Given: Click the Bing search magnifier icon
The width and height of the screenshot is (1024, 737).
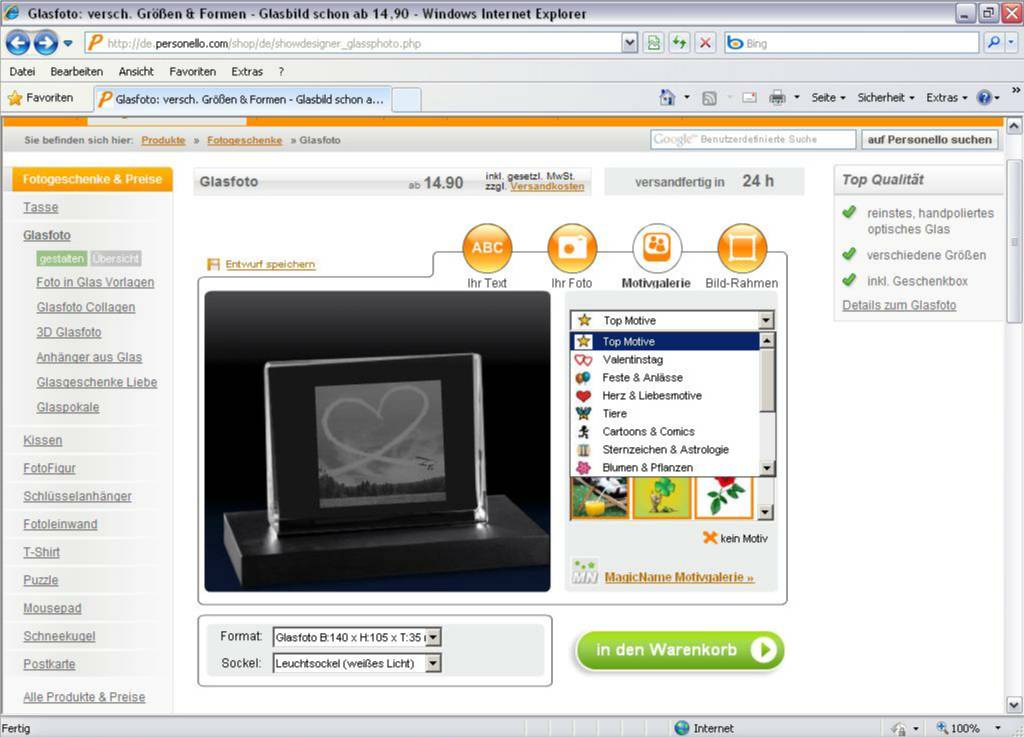Looking at the screenshot, I should (x=996, y=42).
